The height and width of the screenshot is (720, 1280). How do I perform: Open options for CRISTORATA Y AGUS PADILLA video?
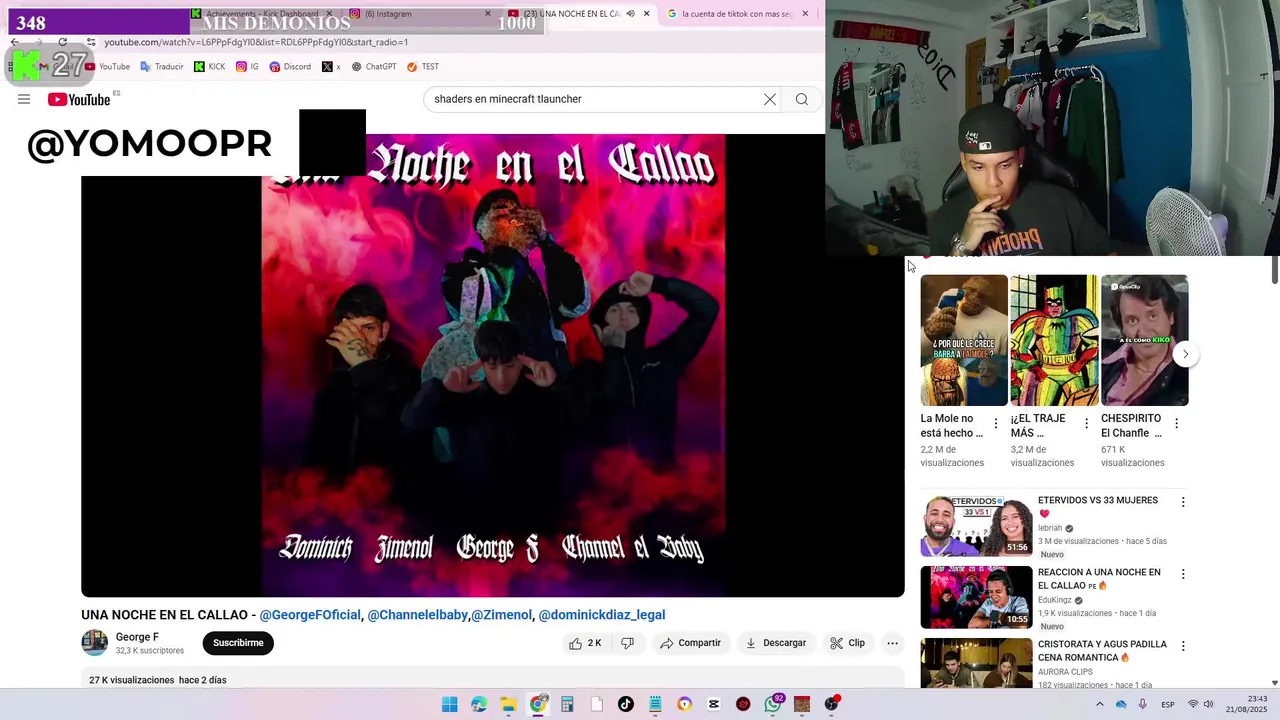pyautogui.click(x=1183, y=646)
